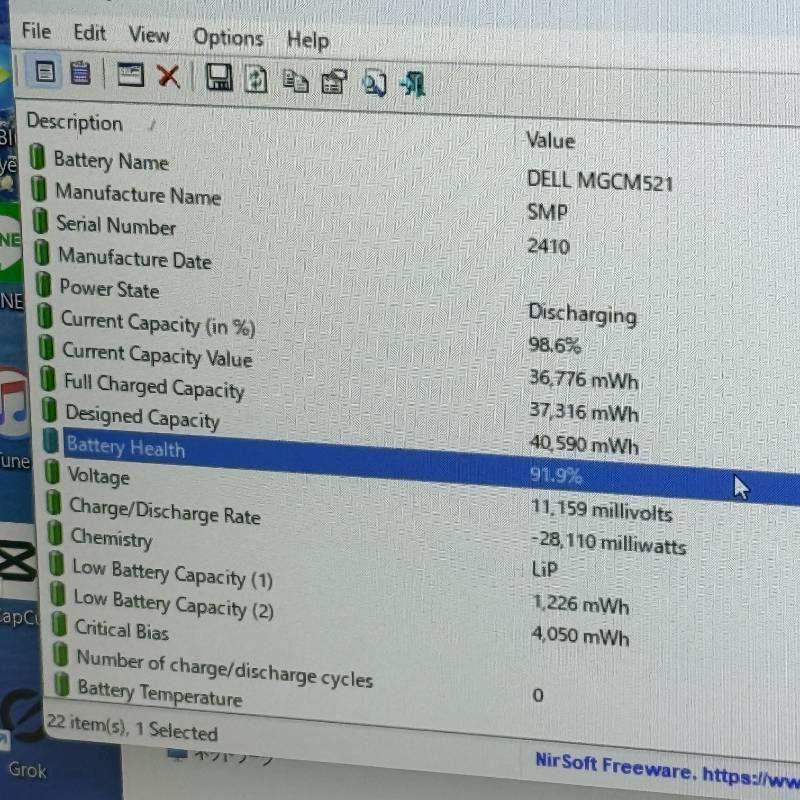The image size is (800, 800).
Task: Open the File menu
Action: tap(36, 32)
